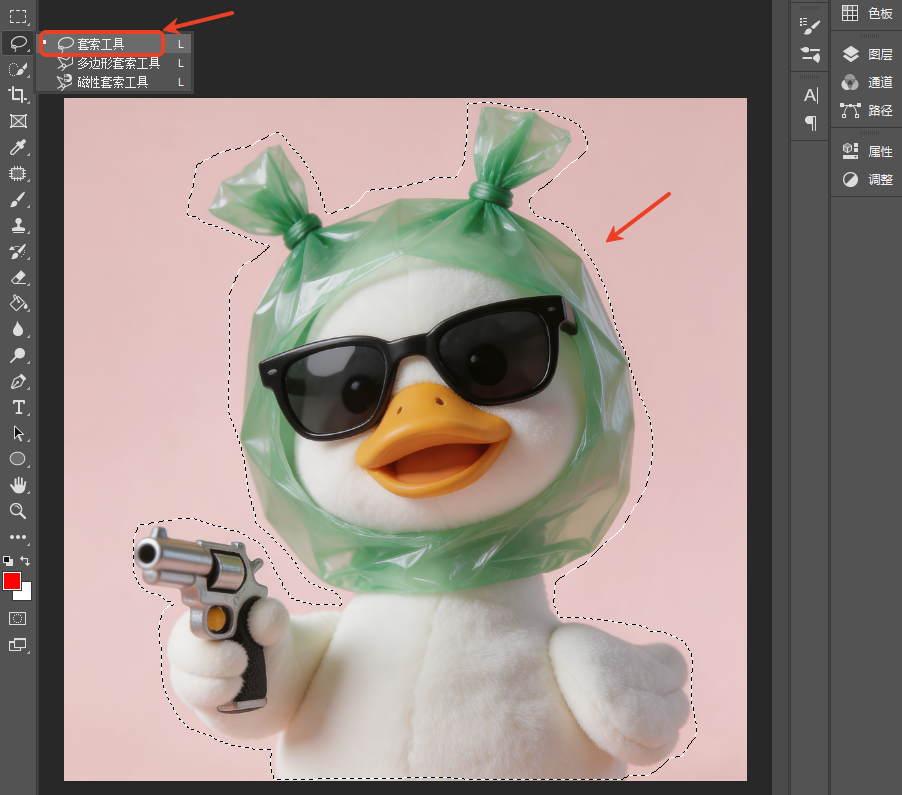Select the Zoom magnifier tool
902x795 pixels.
coord(18,511)
